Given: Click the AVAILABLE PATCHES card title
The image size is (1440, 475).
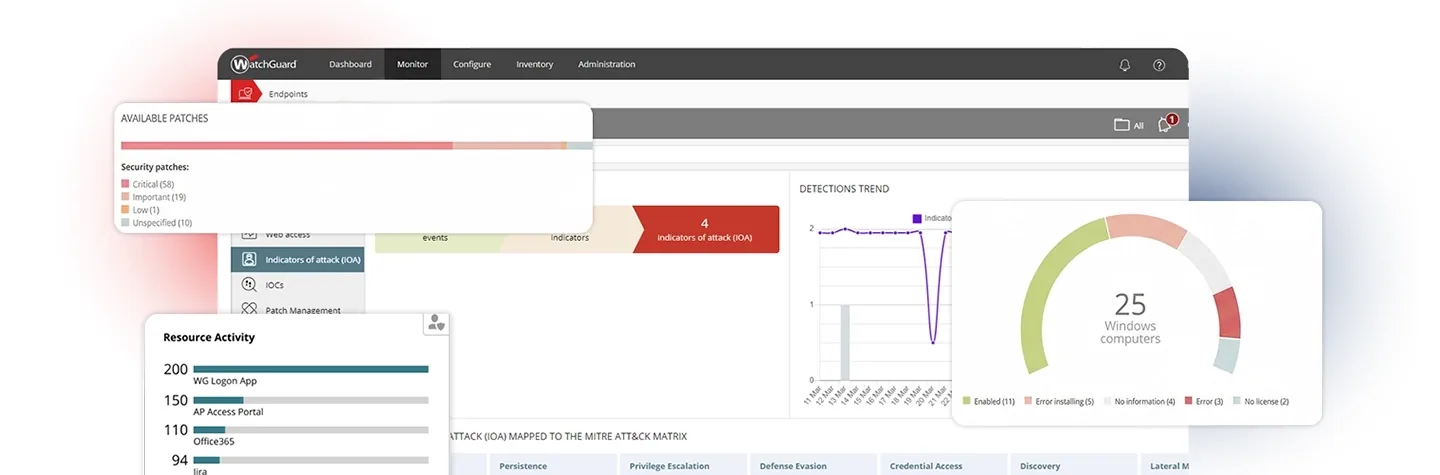Looking at the screenshot, I should tap(164, 118).
